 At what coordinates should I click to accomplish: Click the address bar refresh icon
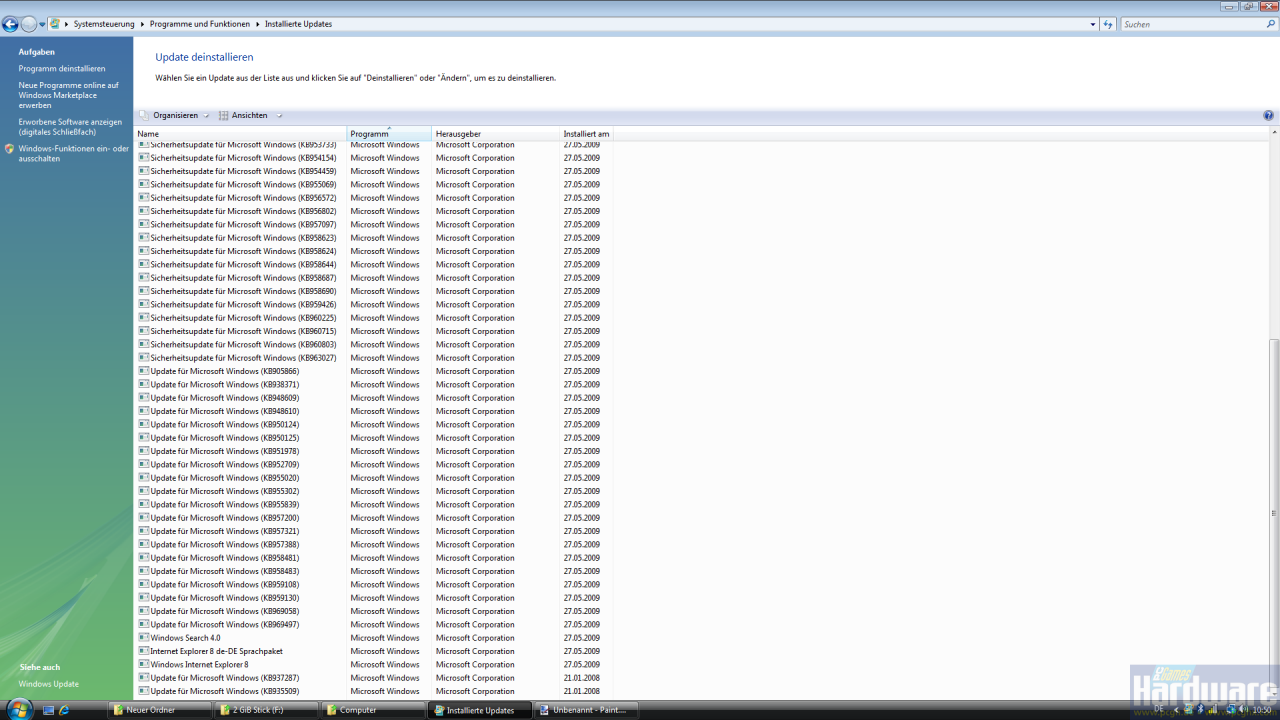coord(1108,24)
